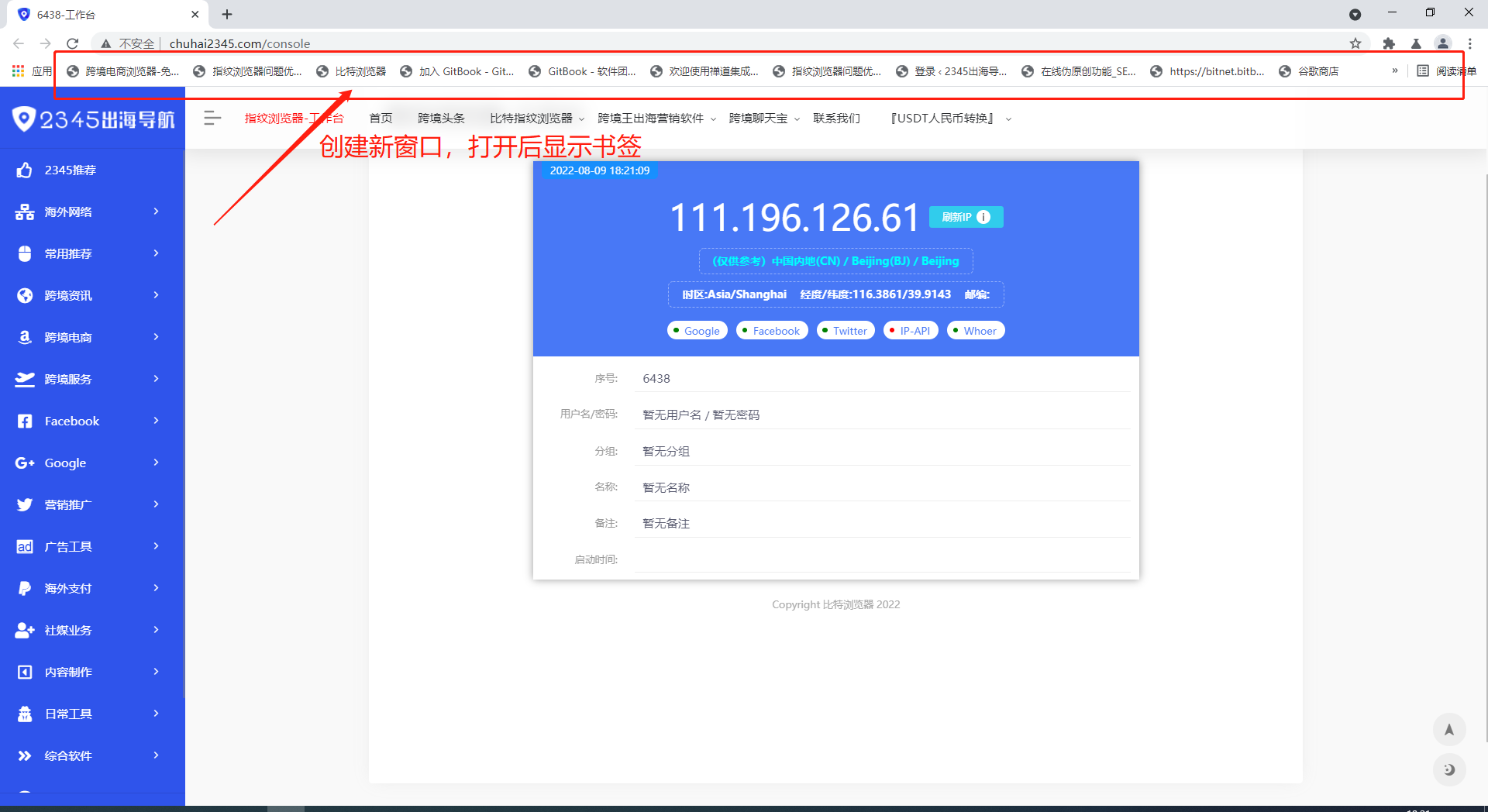Click the Google connectivity check link
This screenshot has height=812, width=1488.
[697, 331]
